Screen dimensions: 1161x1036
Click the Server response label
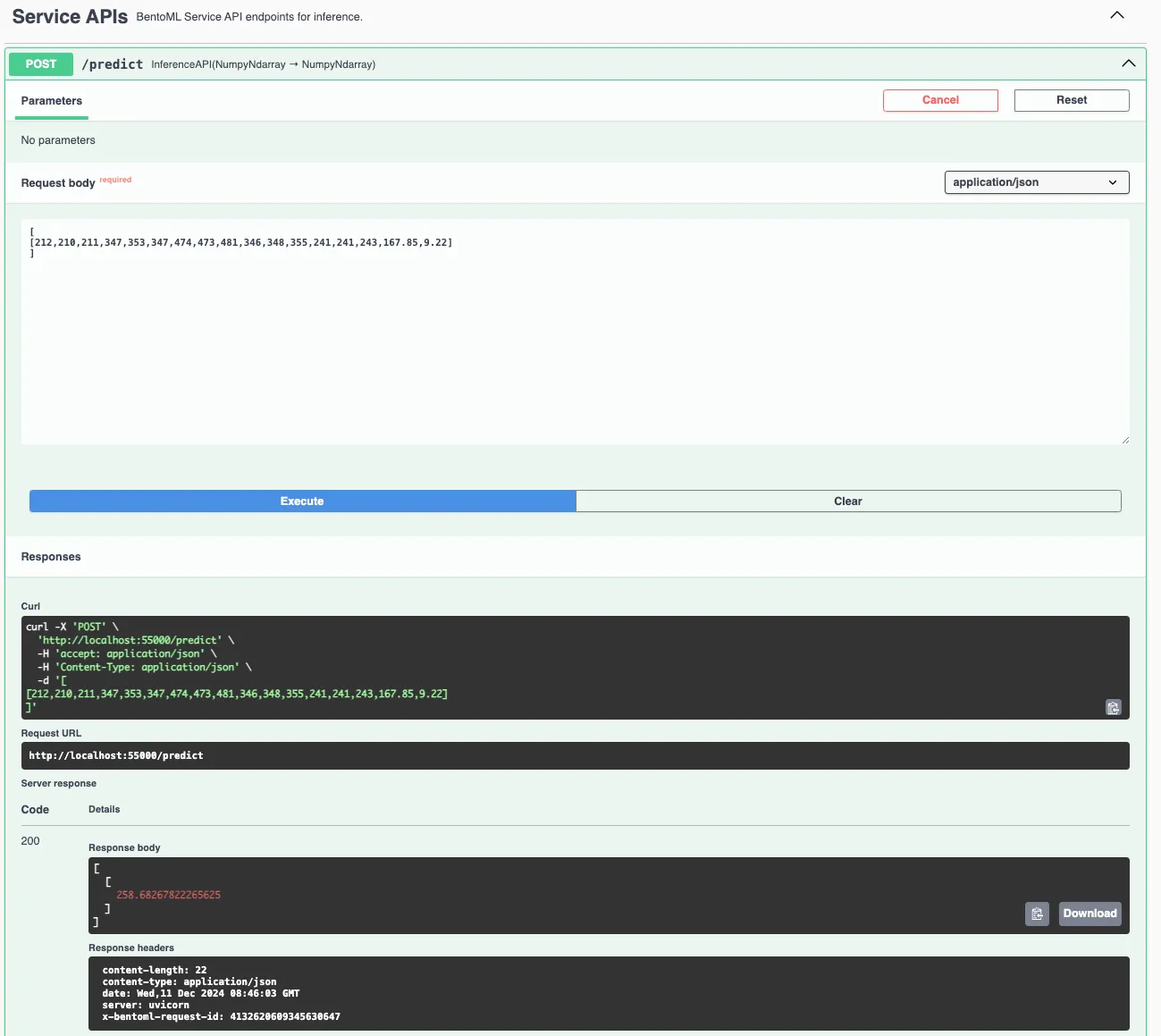coord(59,784)
